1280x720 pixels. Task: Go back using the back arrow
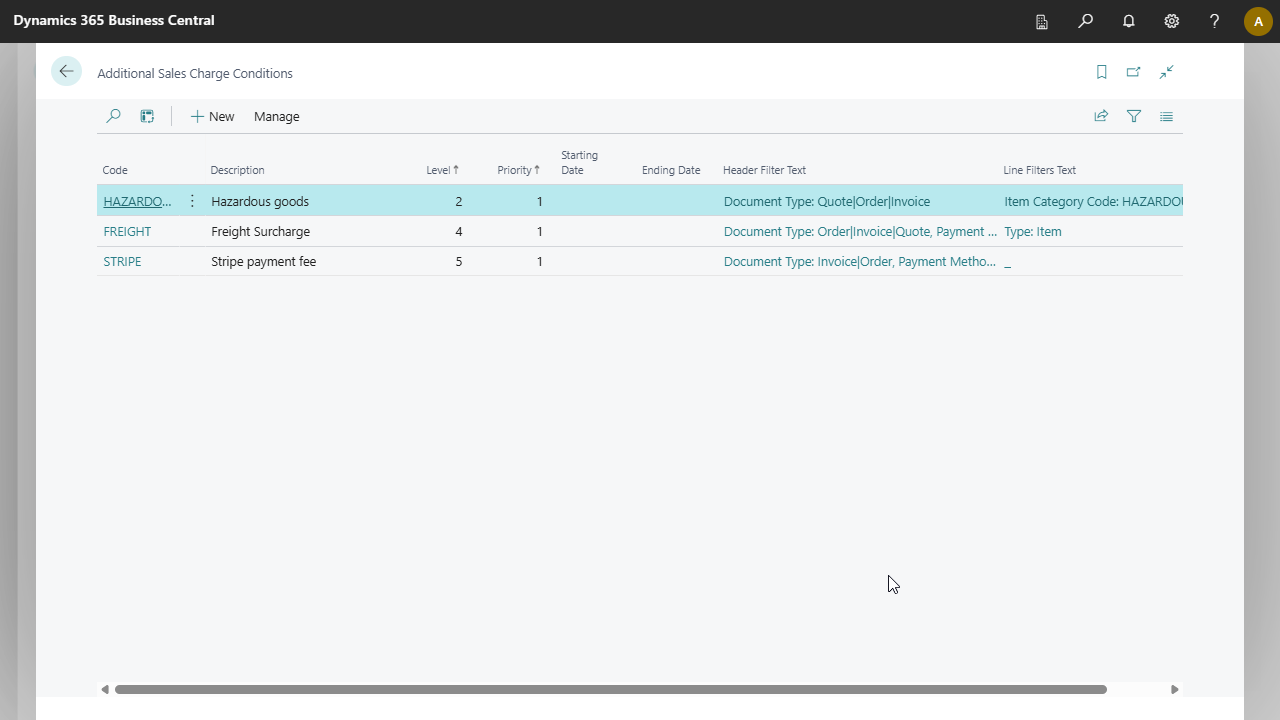[x=66, y=71]
